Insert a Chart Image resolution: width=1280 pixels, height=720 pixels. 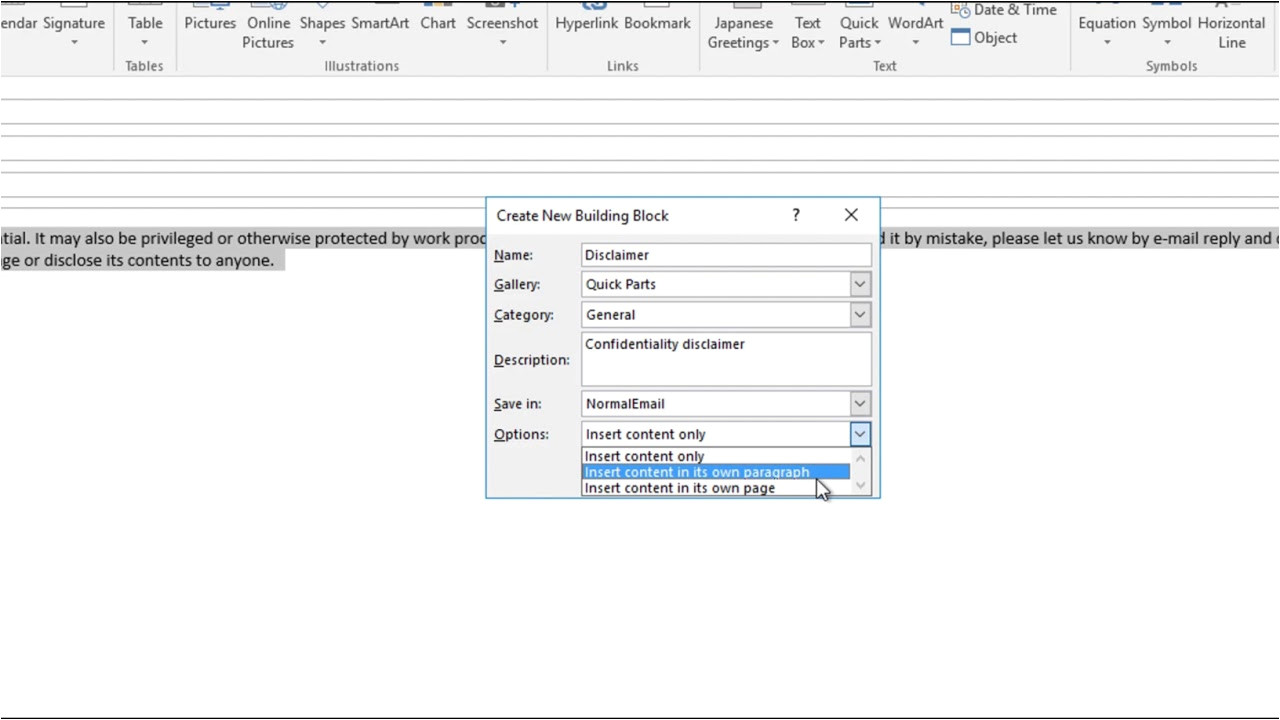click(437, 22)
